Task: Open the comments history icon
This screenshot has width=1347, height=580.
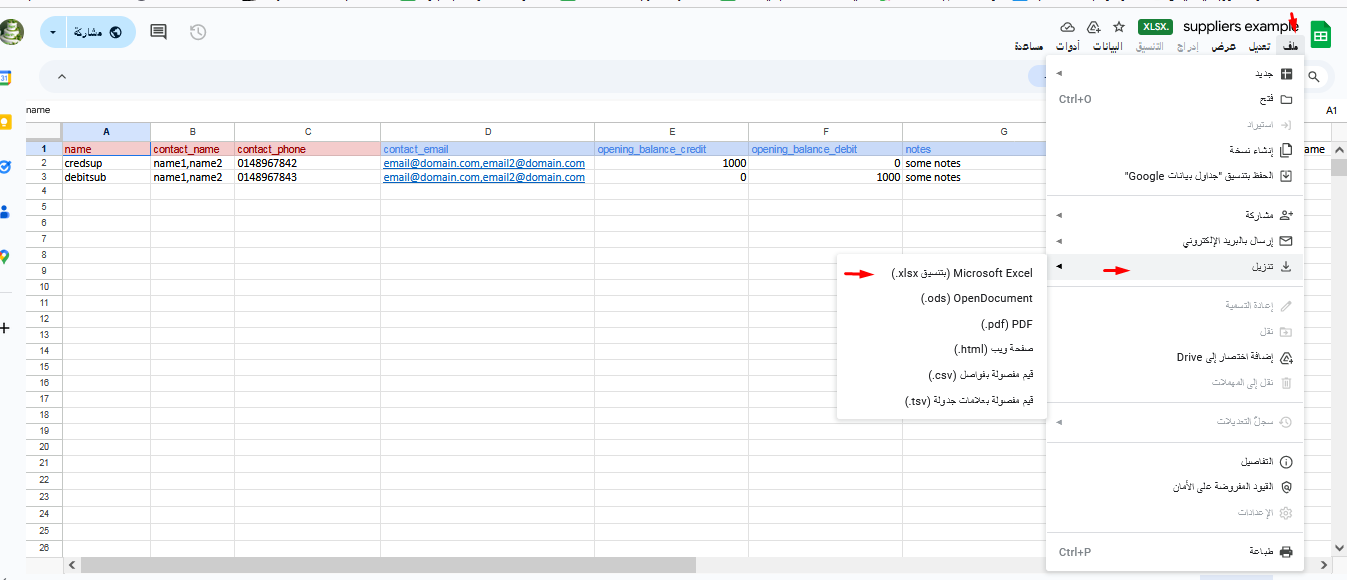Action: coord(158,32)
